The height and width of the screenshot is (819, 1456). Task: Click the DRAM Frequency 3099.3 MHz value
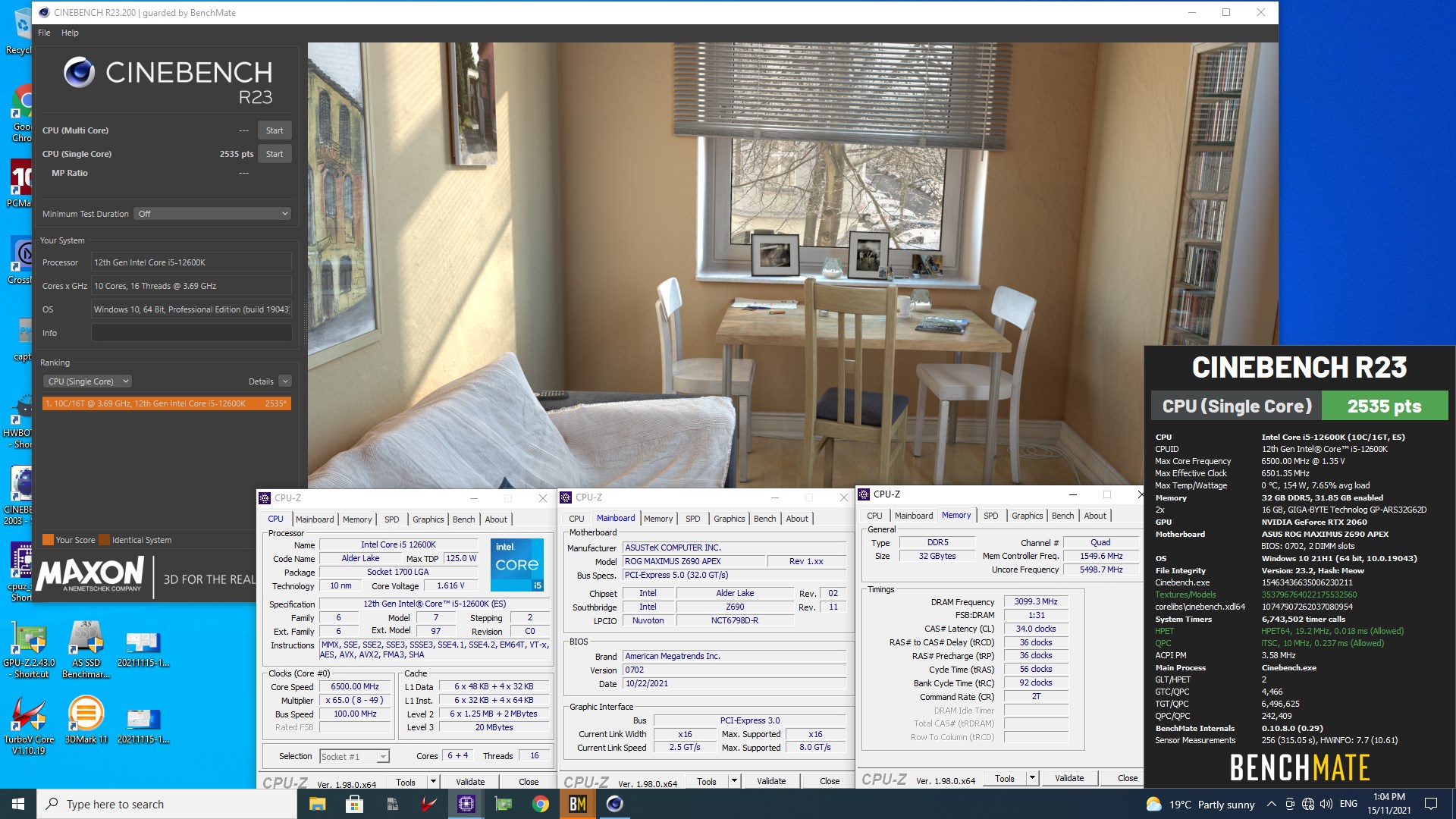[x=1036, y=602]
